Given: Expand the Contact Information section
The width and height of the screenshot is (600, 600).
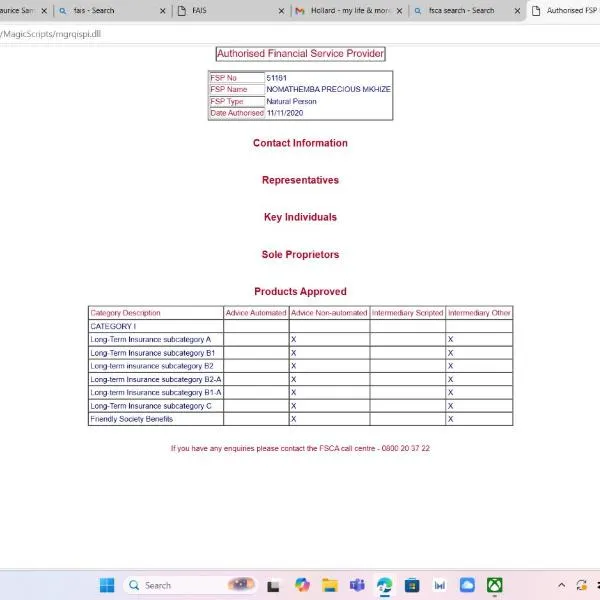Looking at the screenshot, I should (x=300, y=143).
